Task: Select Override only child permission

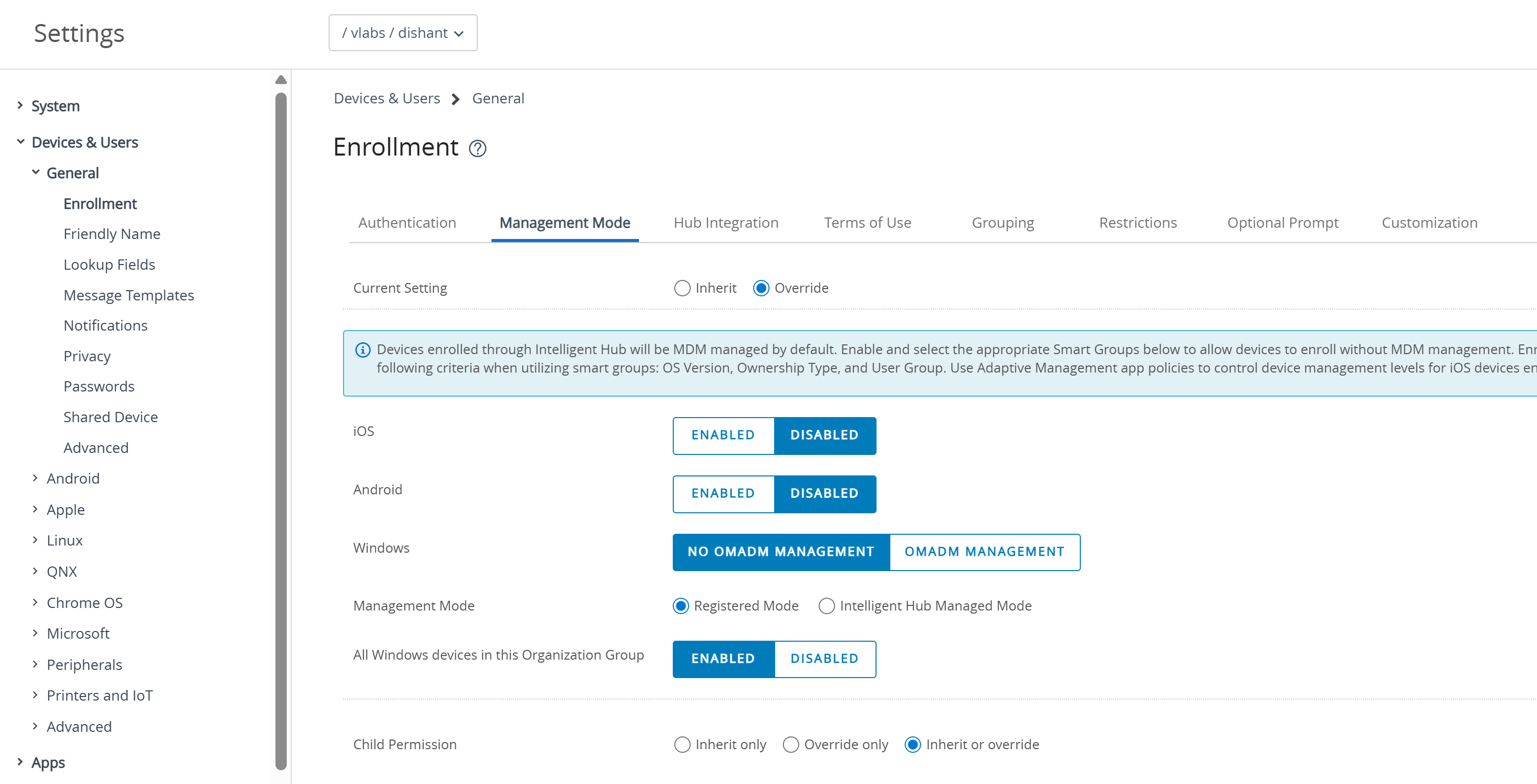Action: tap(791, 745)
